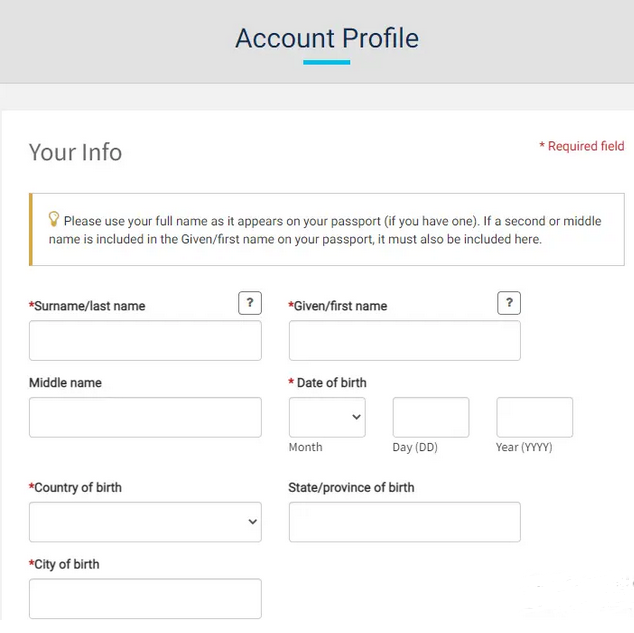
Task: Click the Date of birth label
Action: (x=331, y=383)
